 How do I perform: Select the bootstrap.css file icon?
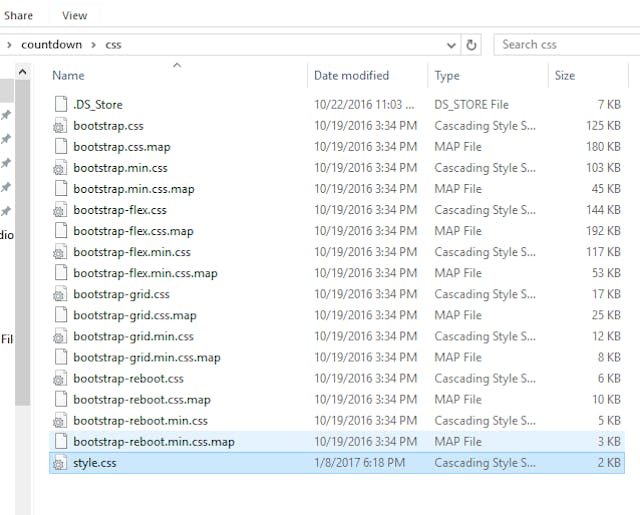coord(60,126)
